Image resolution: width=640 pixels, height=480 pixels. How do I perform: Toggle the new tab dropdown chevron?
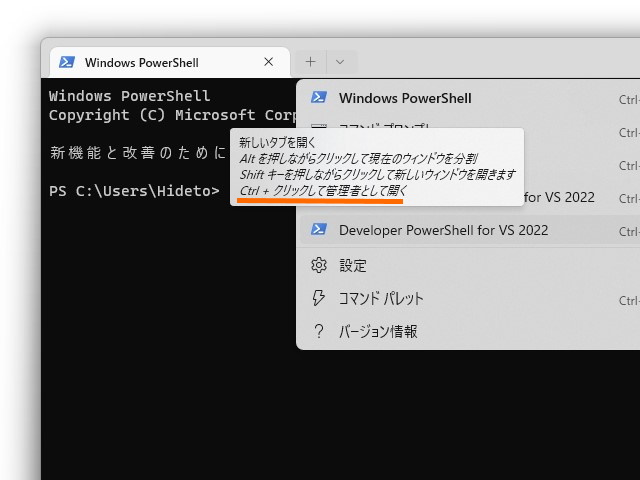[x=340, y=62]
